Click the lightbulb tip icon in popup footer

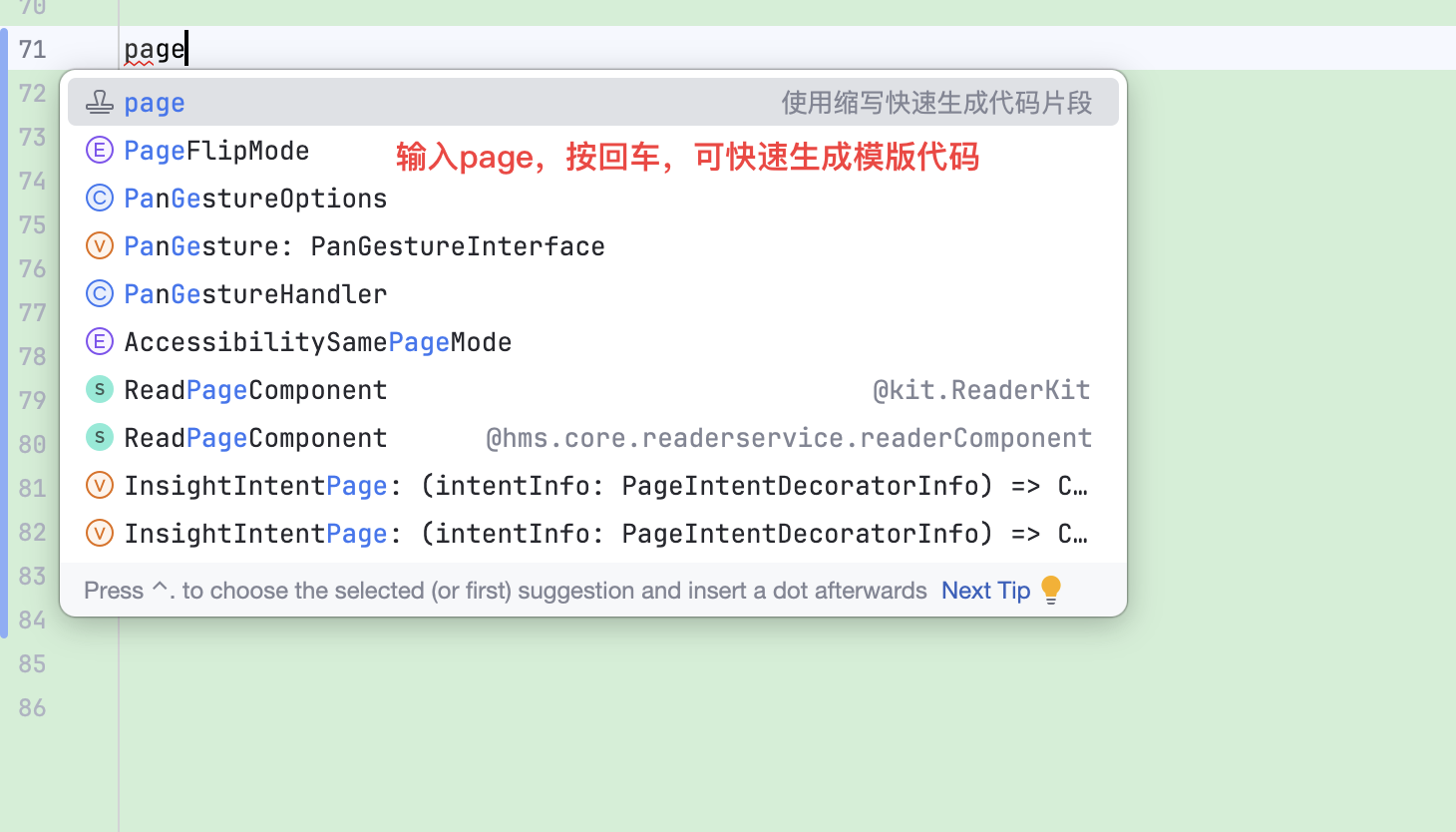pos(1051,591)
